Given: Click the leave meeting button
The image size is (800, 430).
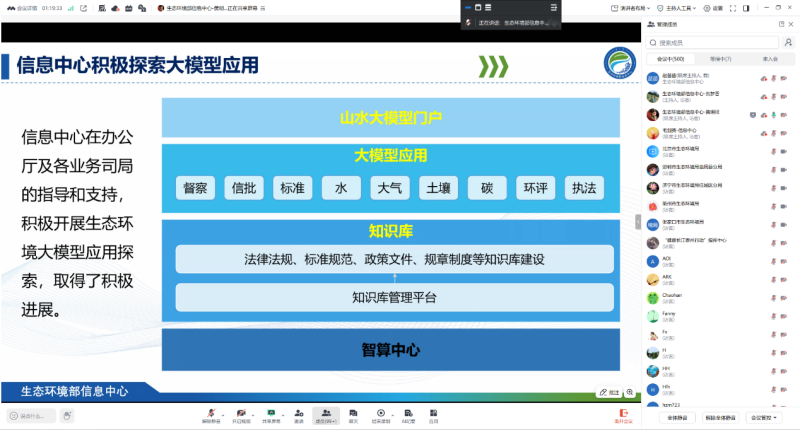Looking at the screenshot, I should click(x=625, y=415).
